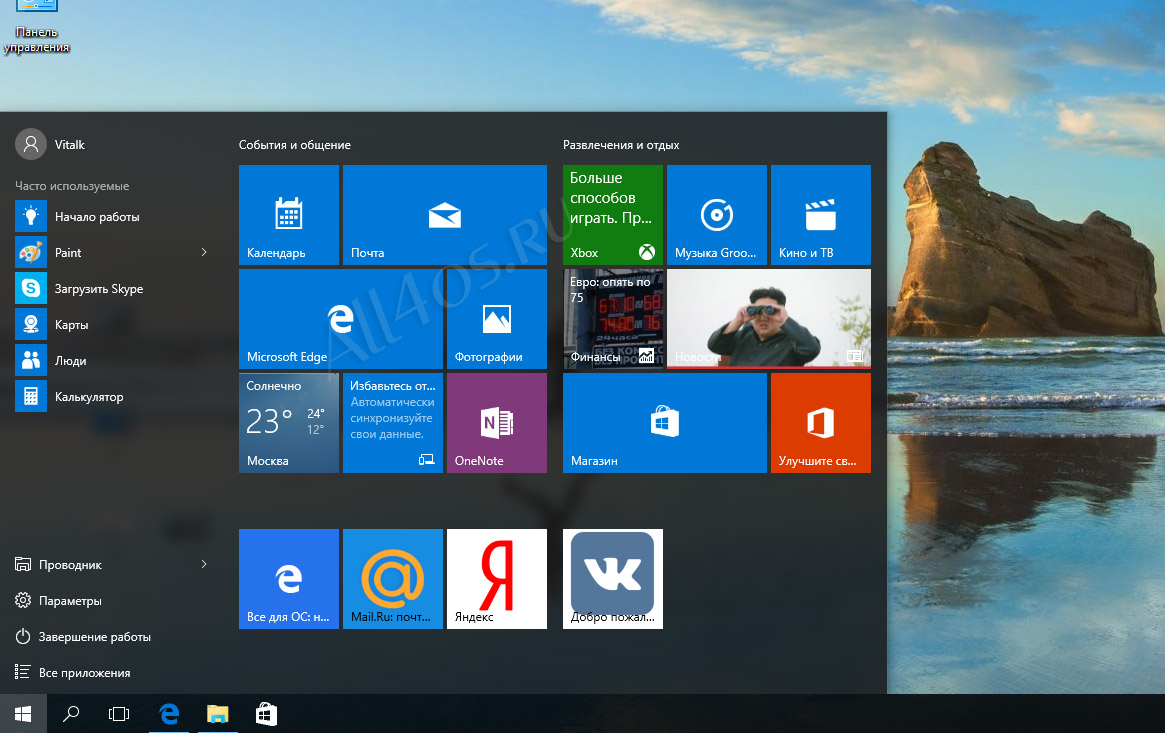Expand the Проводник jump list arrow

coord(204,564)
